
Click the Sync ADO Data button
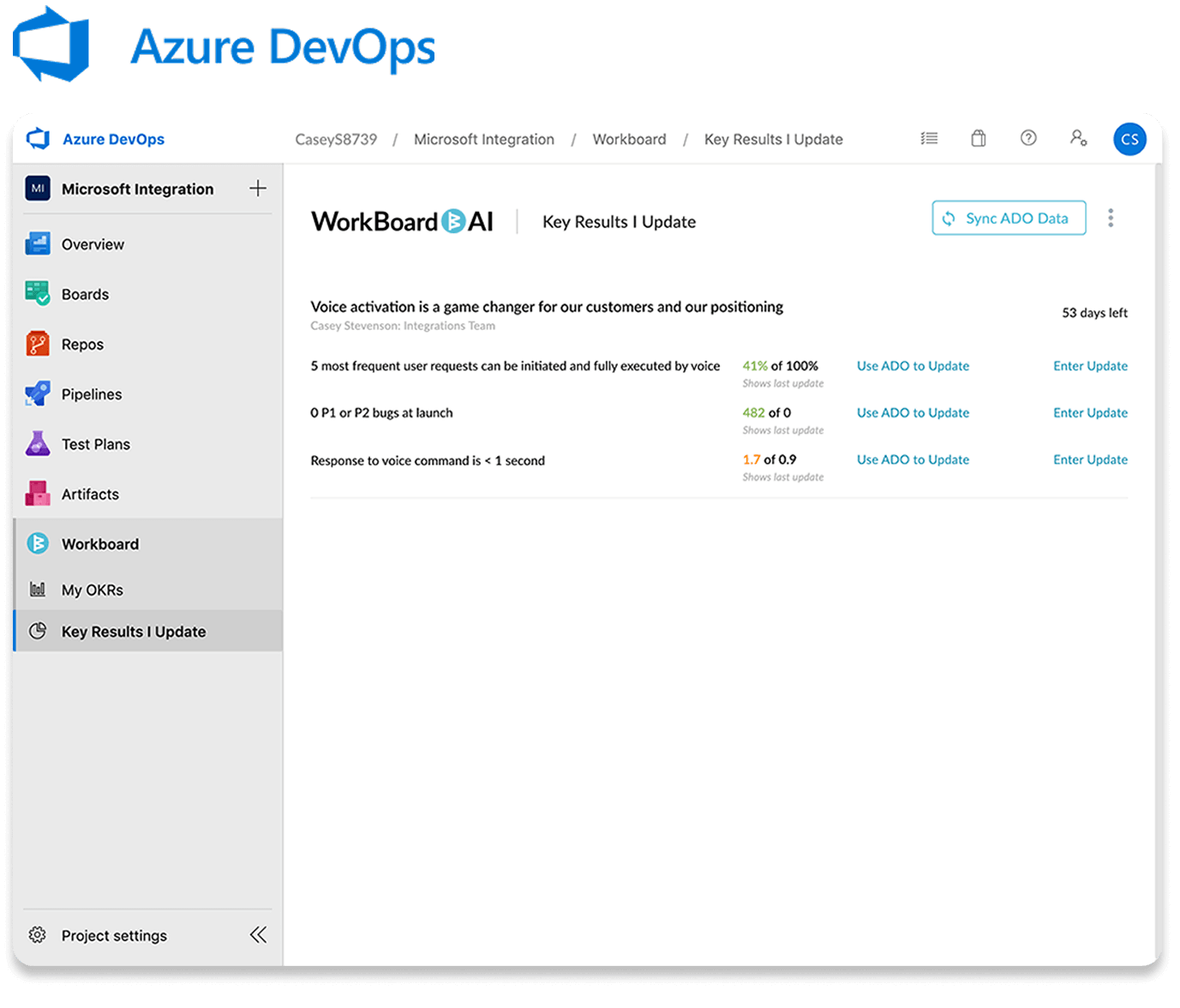[x=1009, y=218]
